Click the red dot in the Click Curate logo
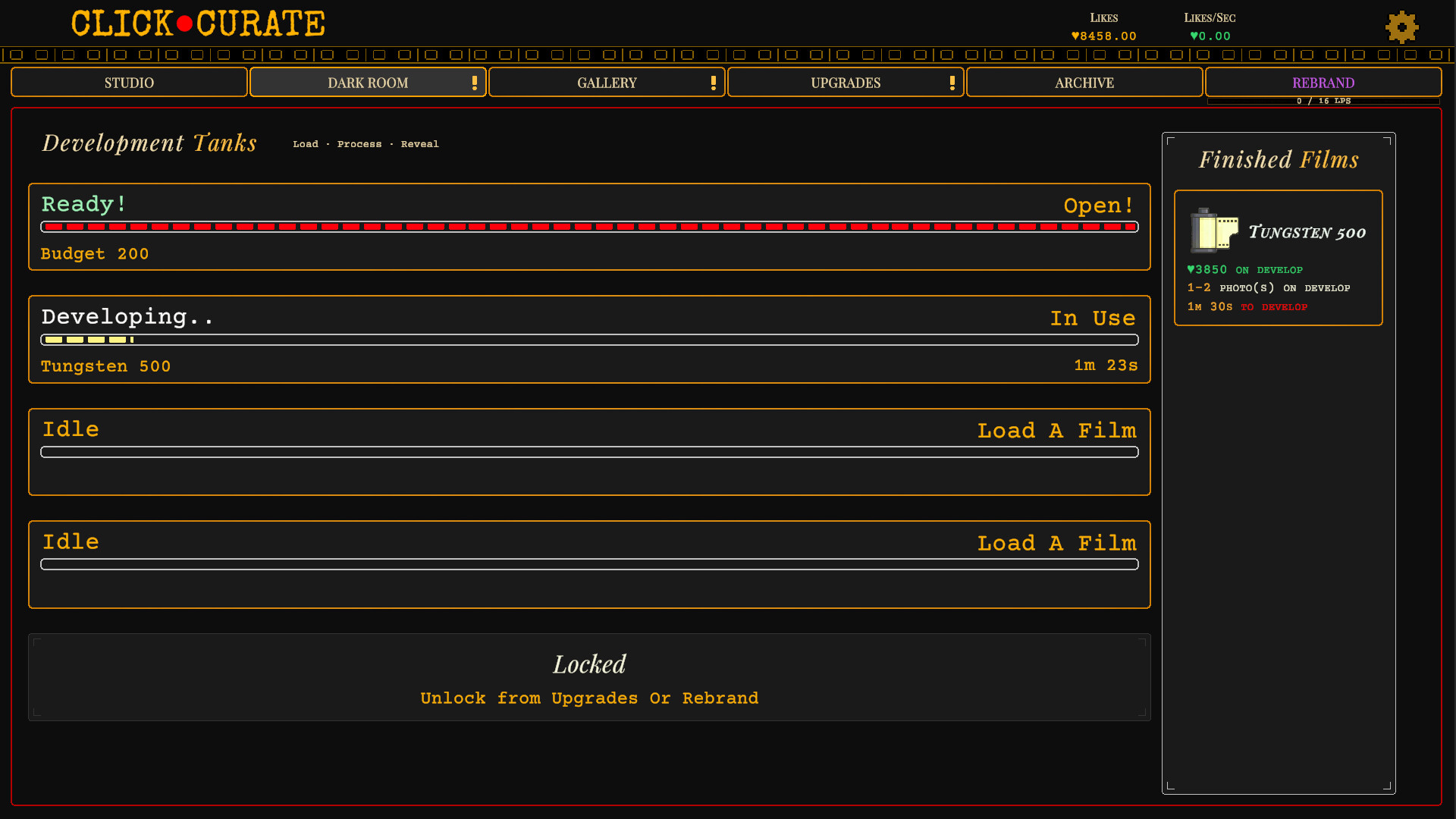 click(x=184, y=24)
